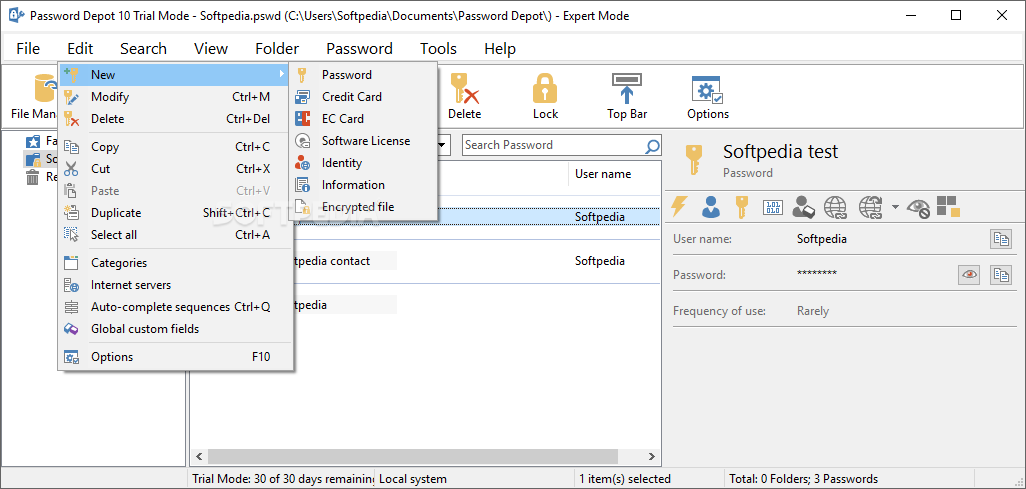The height and width of the screenshot is (489, 1026).
Task: Create a new Software License entry
Action: pos(363,141)
